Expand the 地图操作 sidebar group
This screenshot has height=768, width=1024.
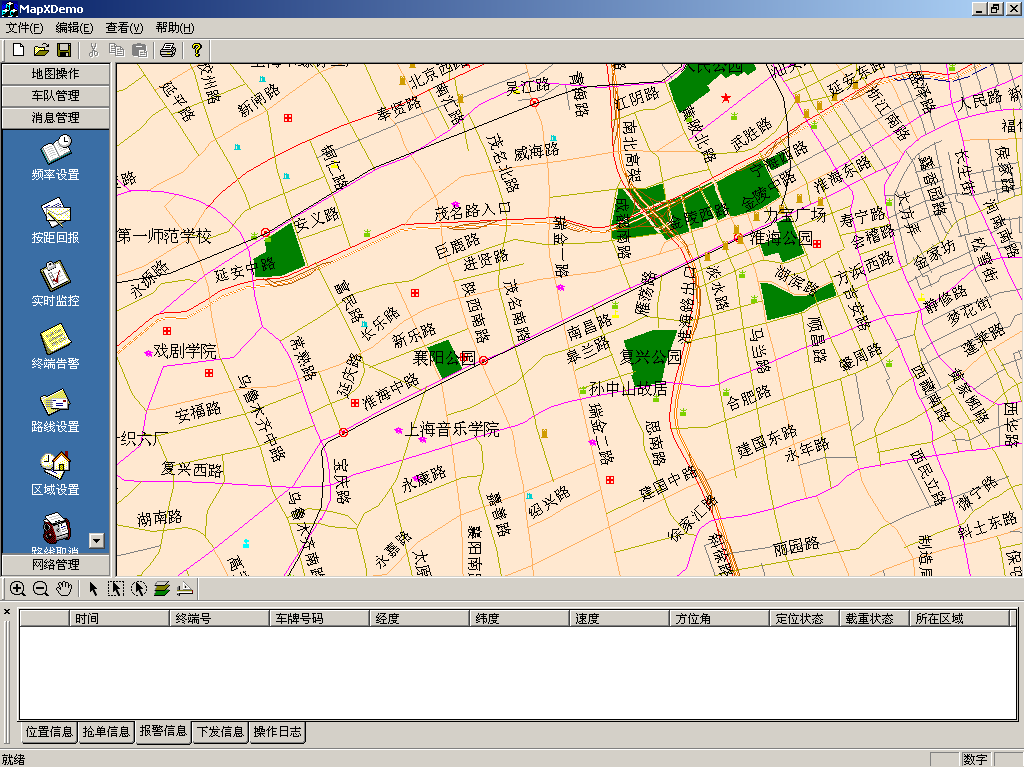56,74
